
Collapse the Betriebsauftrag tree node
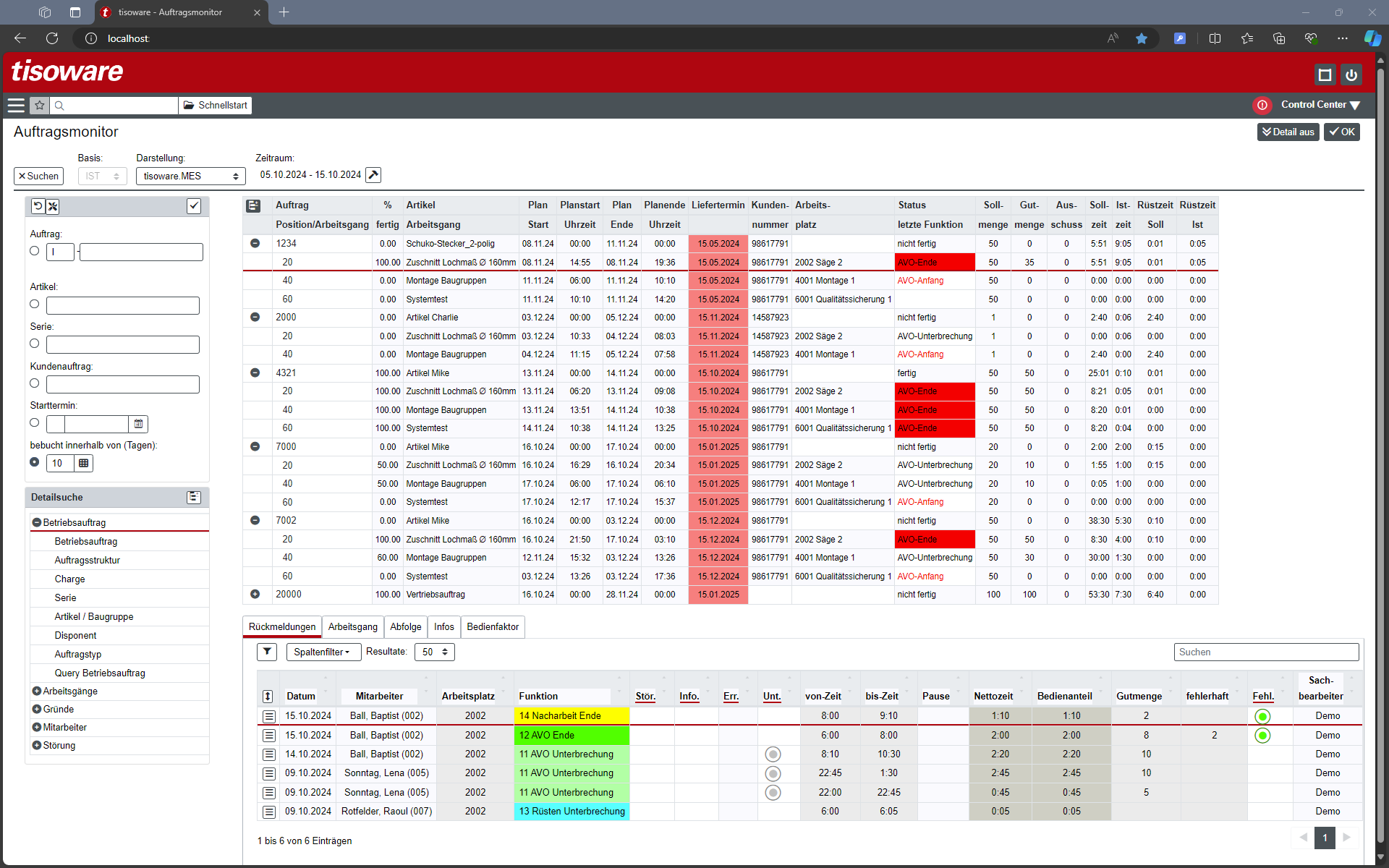[x=36, y=523]
